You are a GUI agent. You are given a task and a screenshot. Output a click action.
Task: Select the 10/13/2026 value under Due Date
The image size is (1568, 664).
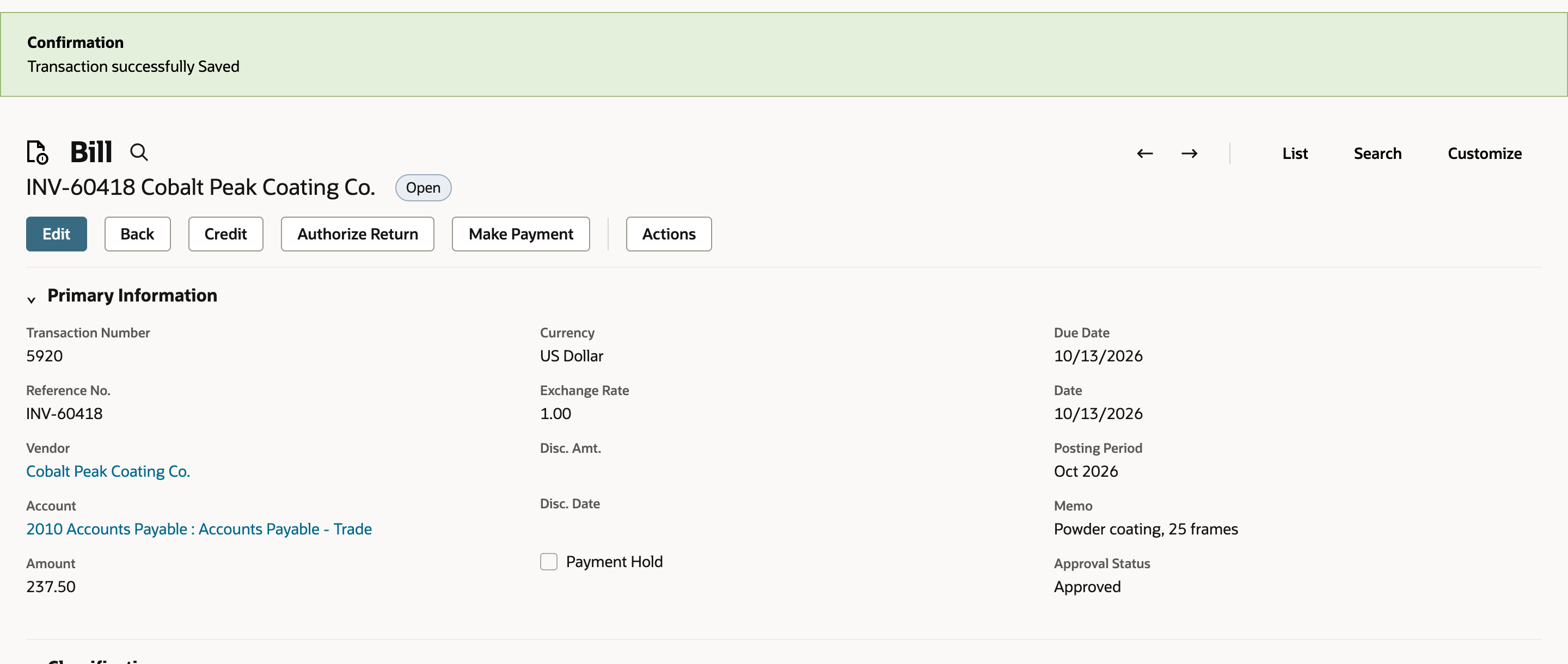click(x=1098, y=355)
